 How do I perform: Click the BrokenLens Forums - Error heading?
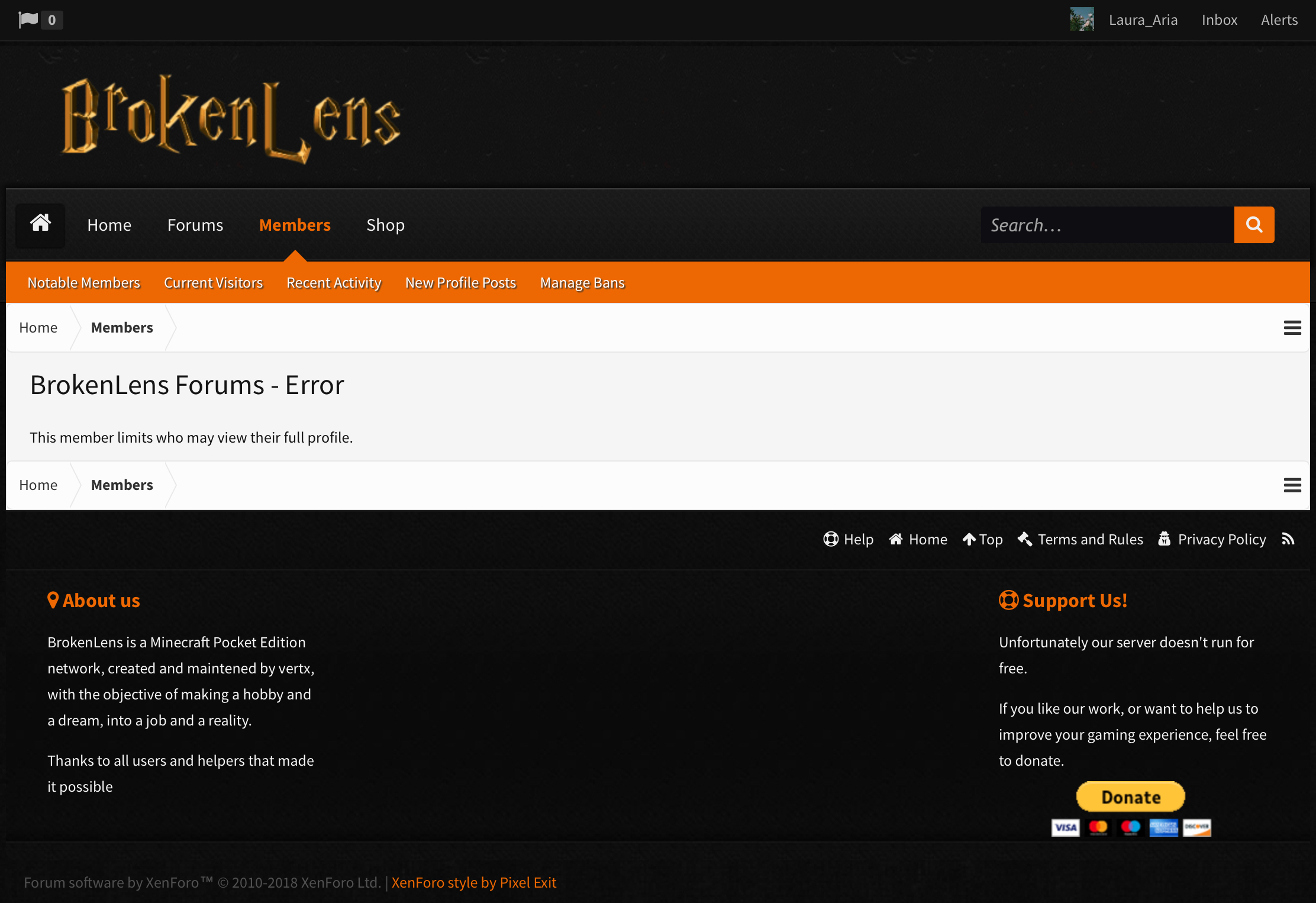[187, 385]
